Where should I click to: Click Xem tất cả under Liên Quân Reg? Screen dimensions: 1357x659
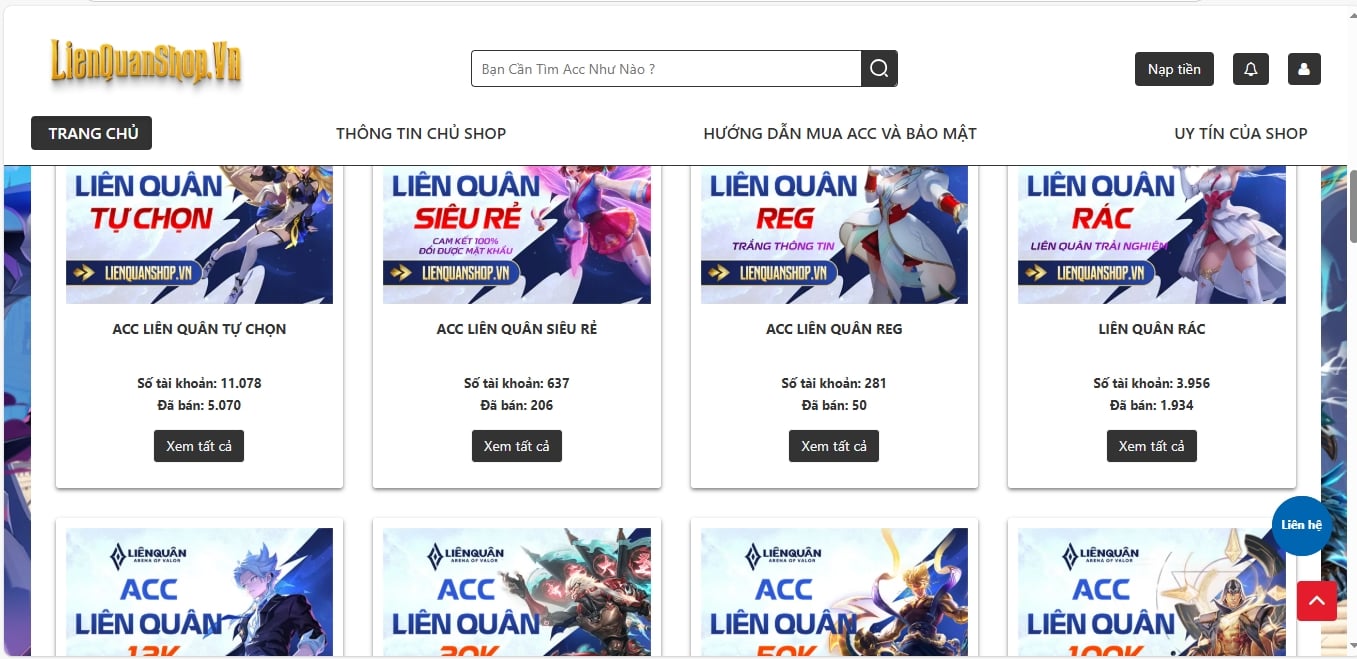[x=834, y=446]
